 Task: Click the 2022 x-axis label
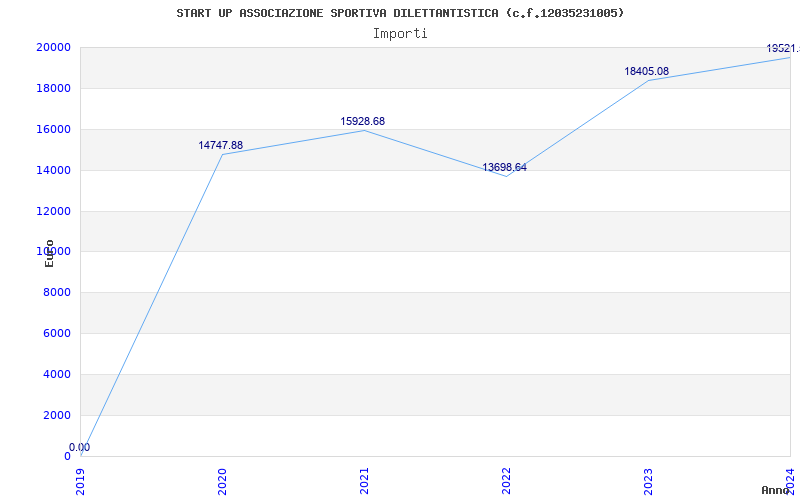click(506, 481)
